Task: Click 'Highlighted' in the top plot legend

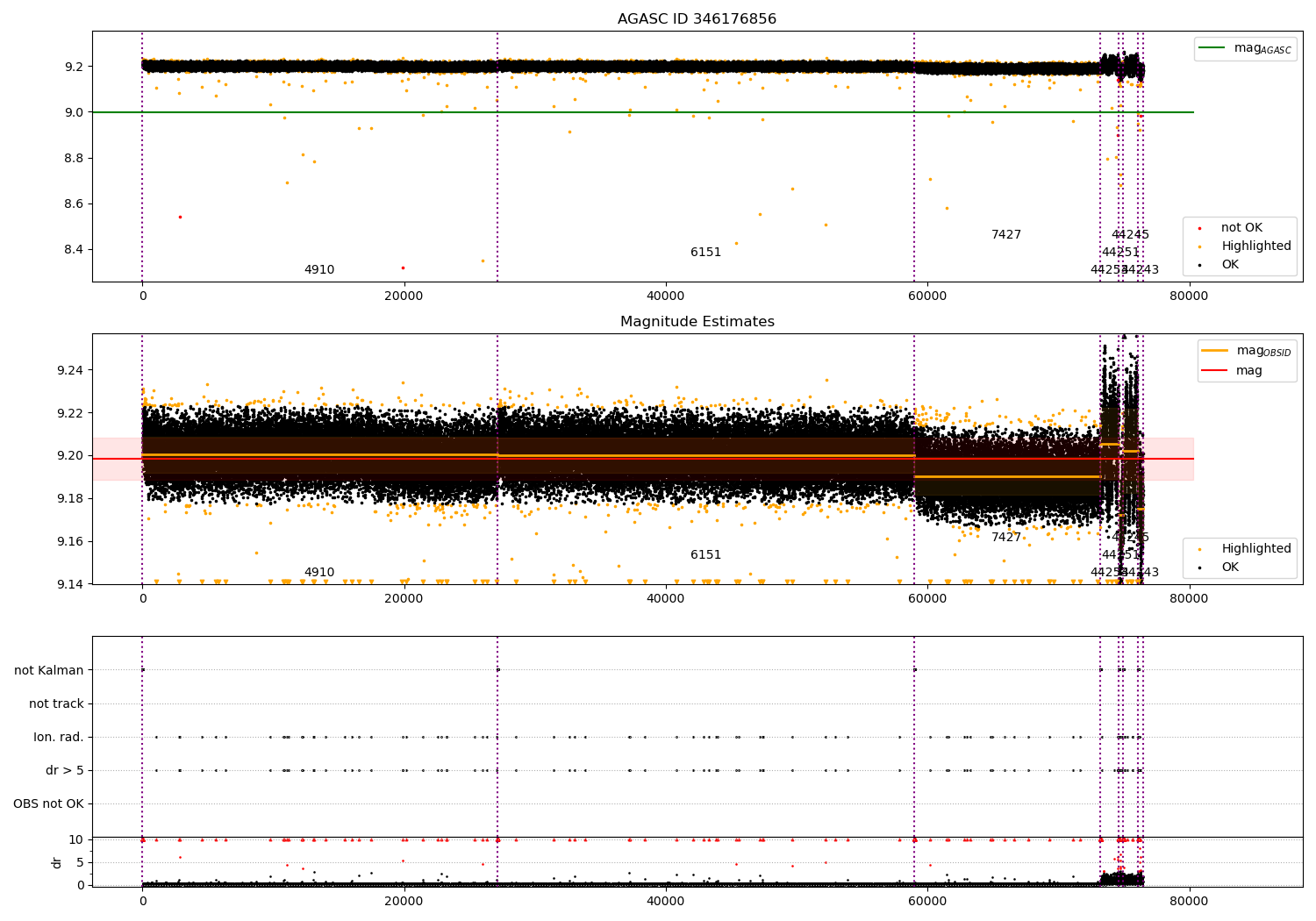Action: (x=1256, y=246)
